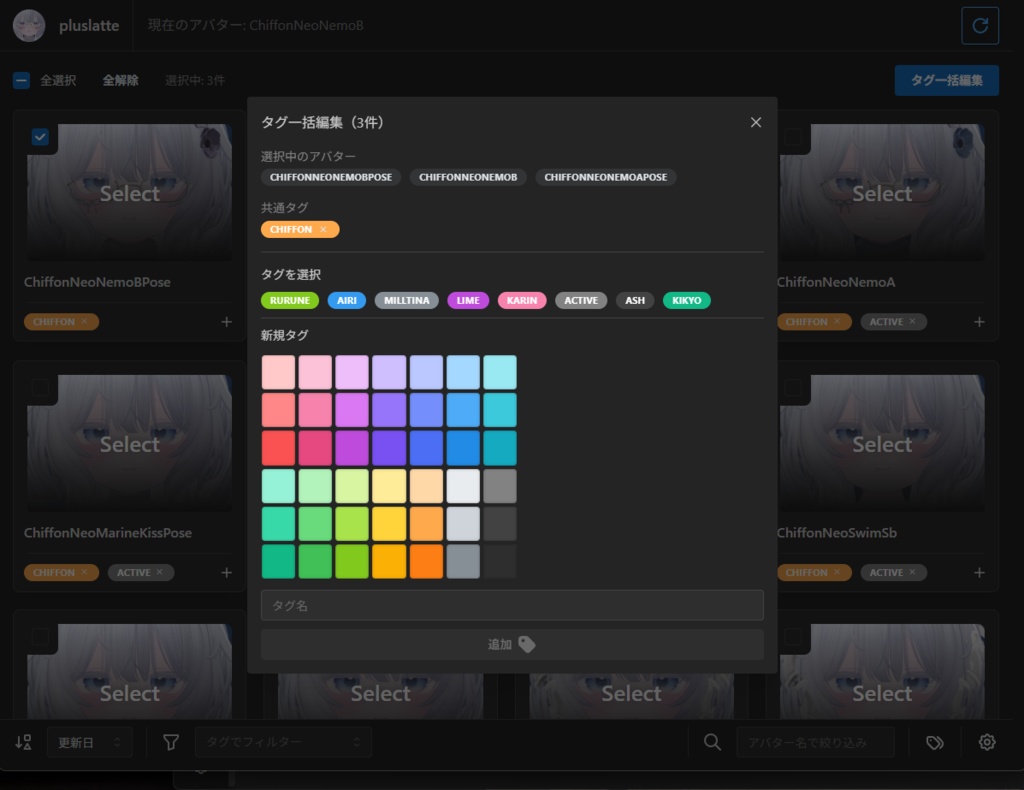Refresh the avatar list with the reload icon
The image size is (1024, 790).
point(980,25)
